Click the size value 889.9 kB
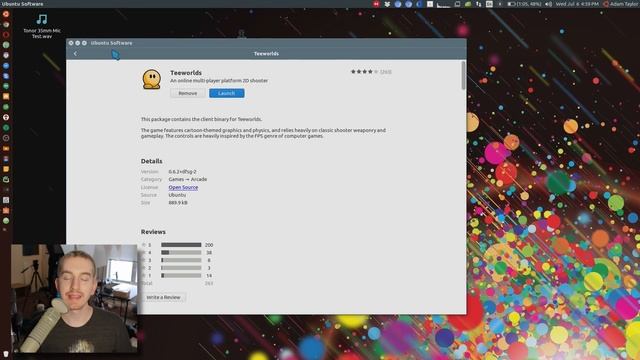 coord(178,202)
